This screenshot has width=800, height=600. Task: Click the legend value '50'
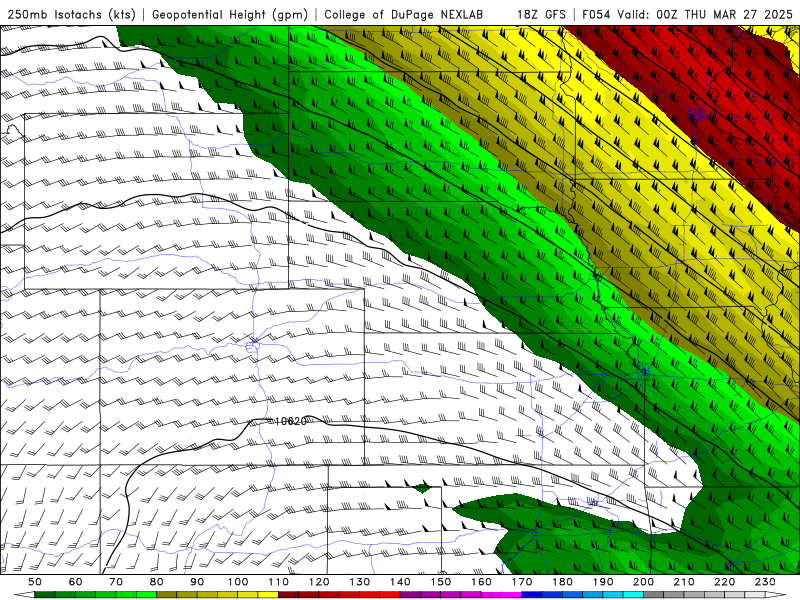35,582
